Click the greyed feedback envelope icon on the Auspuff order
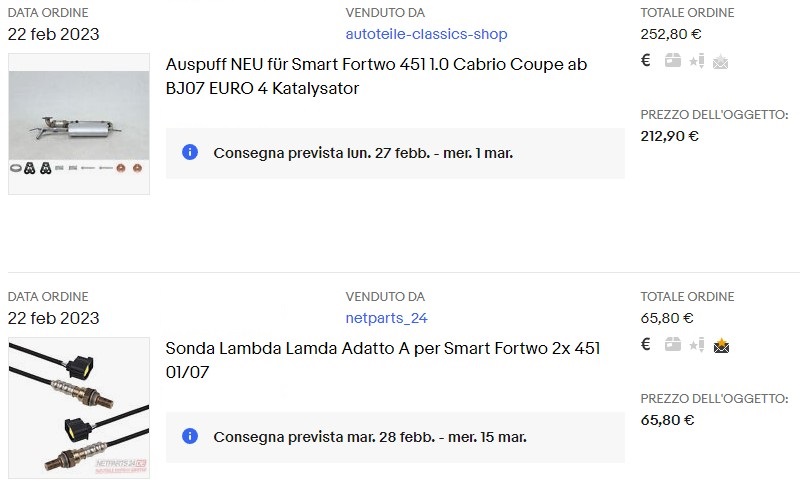Viewport: 800px width, 492px height. click(x=720, y=62)
